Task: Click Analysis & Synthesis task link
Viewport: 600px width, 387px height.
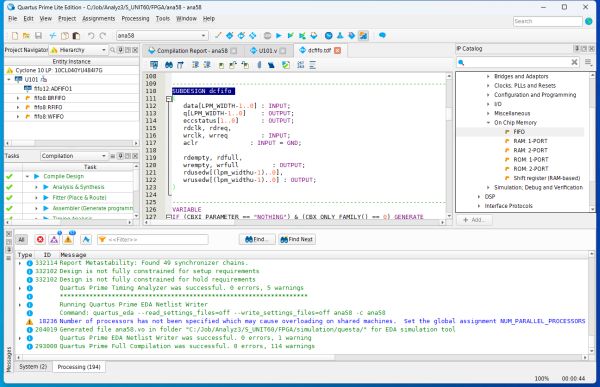Action: [78, 187]
